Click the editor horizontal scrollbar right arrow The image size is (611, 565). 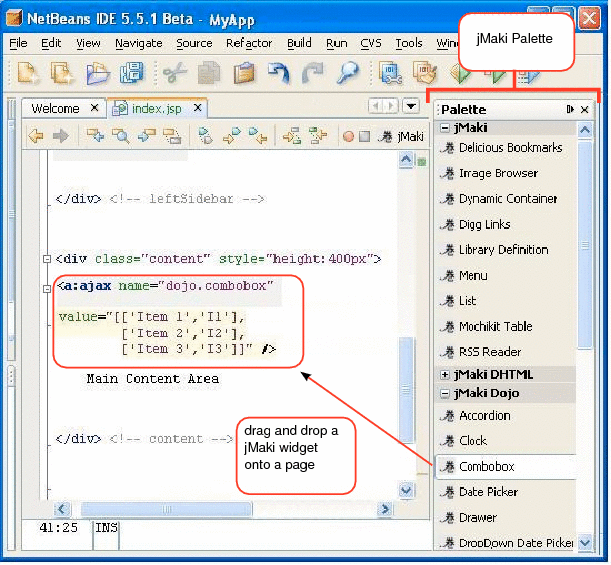[385, 509]
